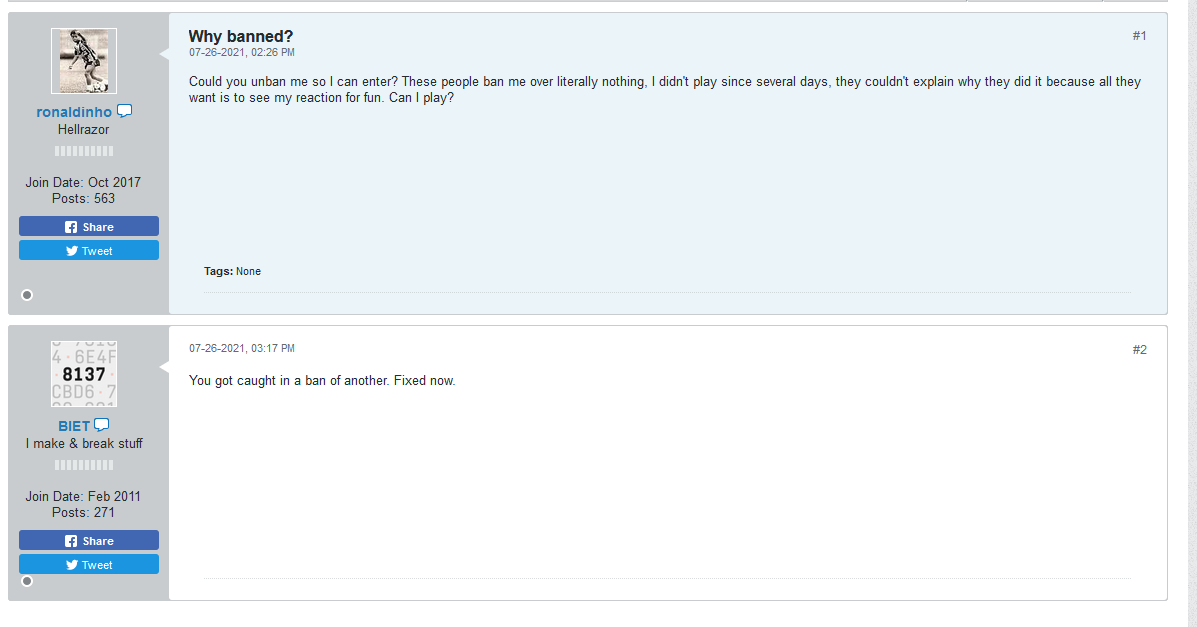Open BIET's 8137 avatar image
This screenshot has height=627, width=1197.
pyautogui.click(x=84, y=374)
